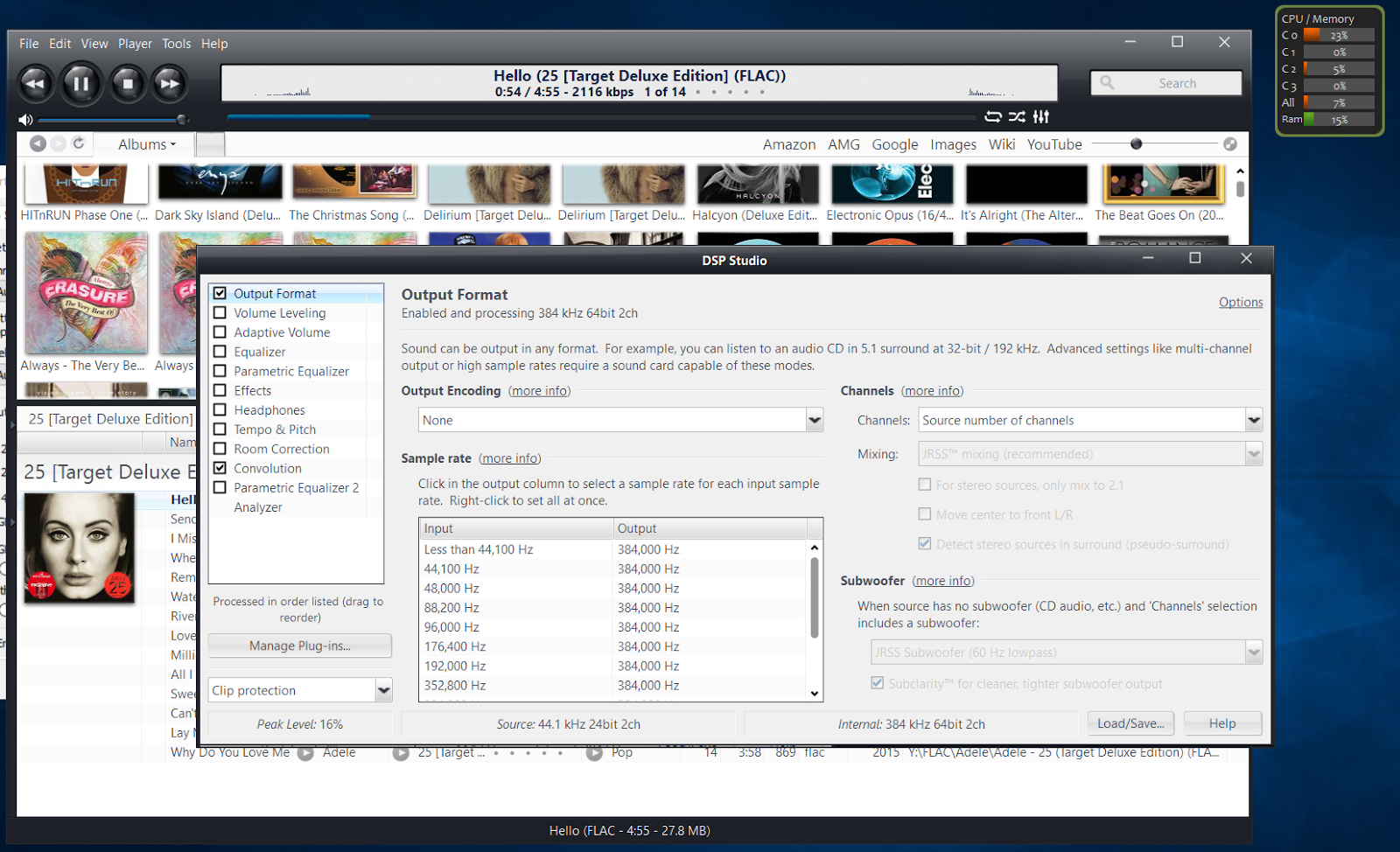Enable the Tempo & Pitch checkbox
The image size is (1400, 852).
220,429
